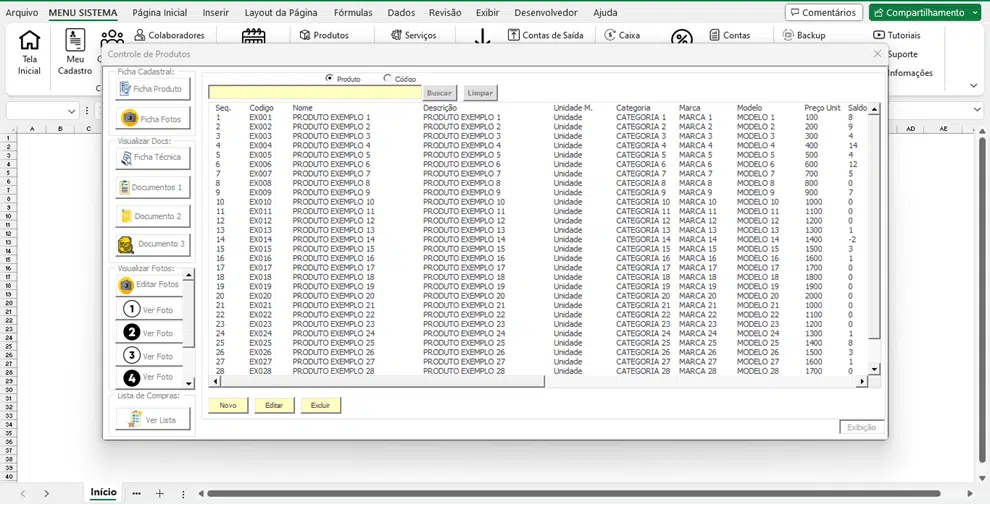Image resolution: width=990 pixels, height=505 pixels.
Task: Expand the Compartilhamento dropdown arrow
Action: coord(975,13)
